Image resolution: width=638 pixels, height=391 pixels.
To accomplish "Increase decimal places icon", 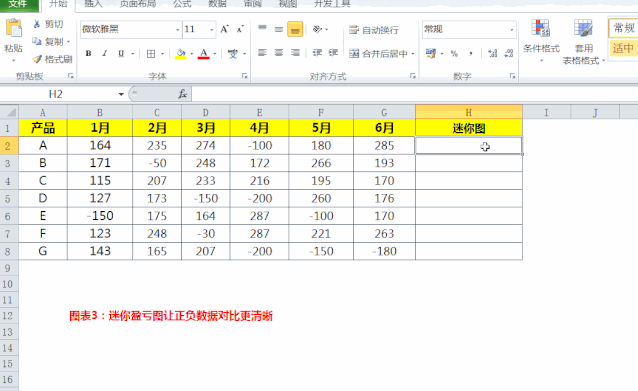I will tap(493, 53).
